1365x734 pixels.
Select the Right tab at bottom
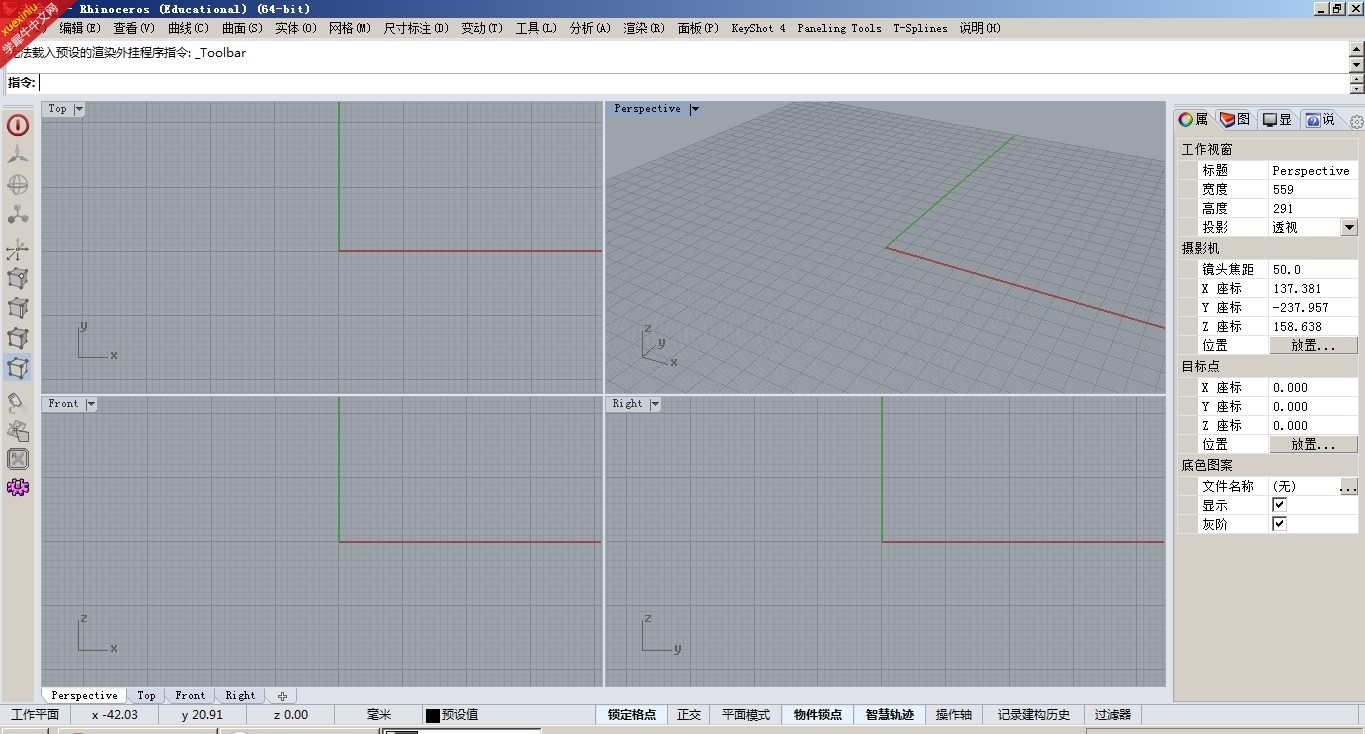tap(240, 696)
